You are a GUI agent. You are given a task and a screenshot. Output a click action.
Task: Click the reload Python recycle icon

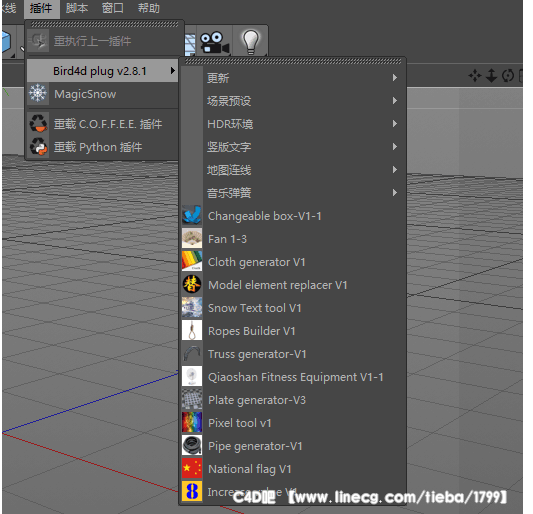(x=38, y=147)
